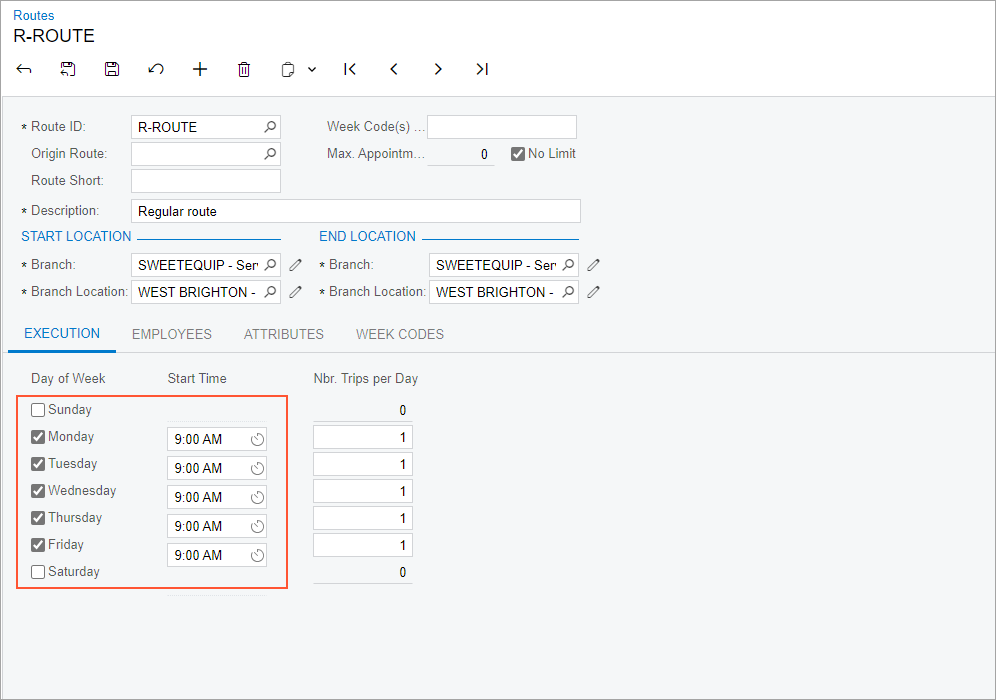
Task: Click the Routes breadcrumb link
Action: click(34, 15)
